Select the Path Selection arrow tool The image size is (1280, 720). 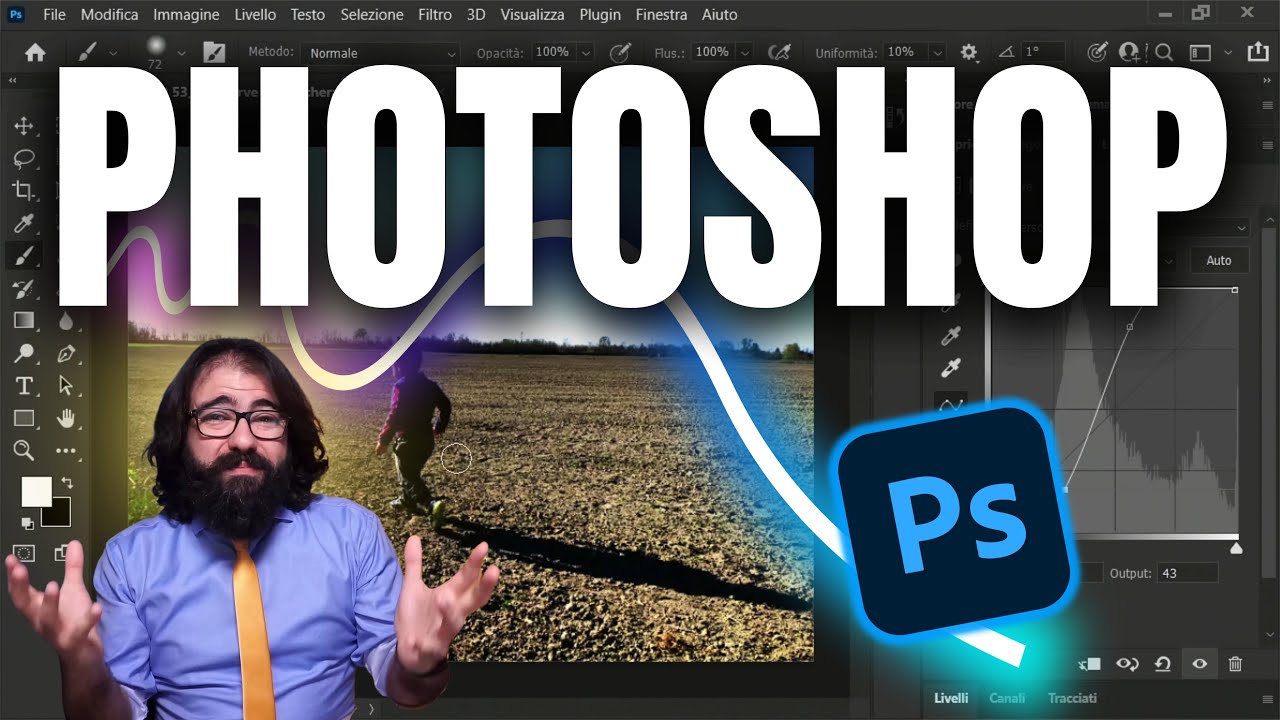click(x=66, y=386)
